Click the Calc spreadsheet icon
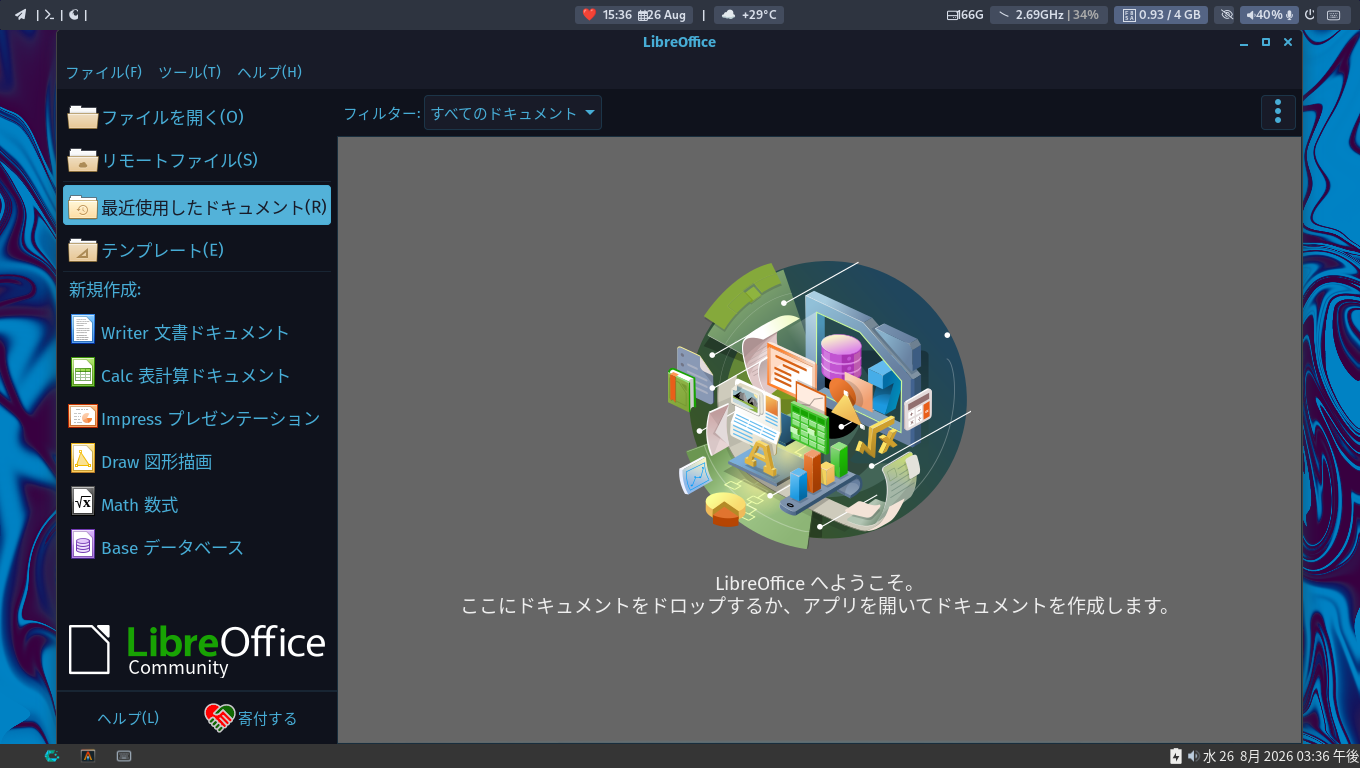Screen dimensions: 1360x768 pos(83,372)
